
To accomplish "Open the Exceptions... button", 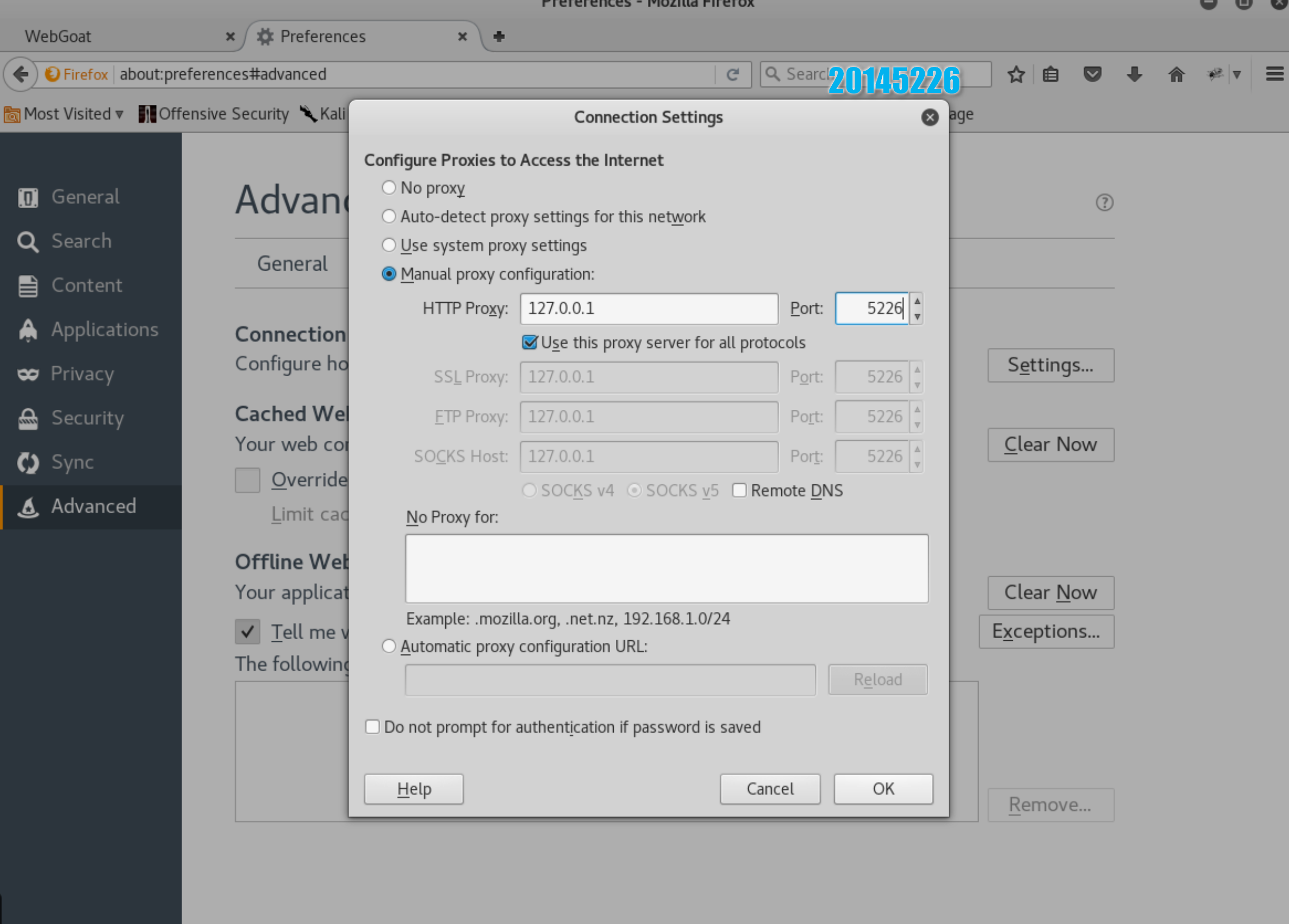I will pos(1046,632).
